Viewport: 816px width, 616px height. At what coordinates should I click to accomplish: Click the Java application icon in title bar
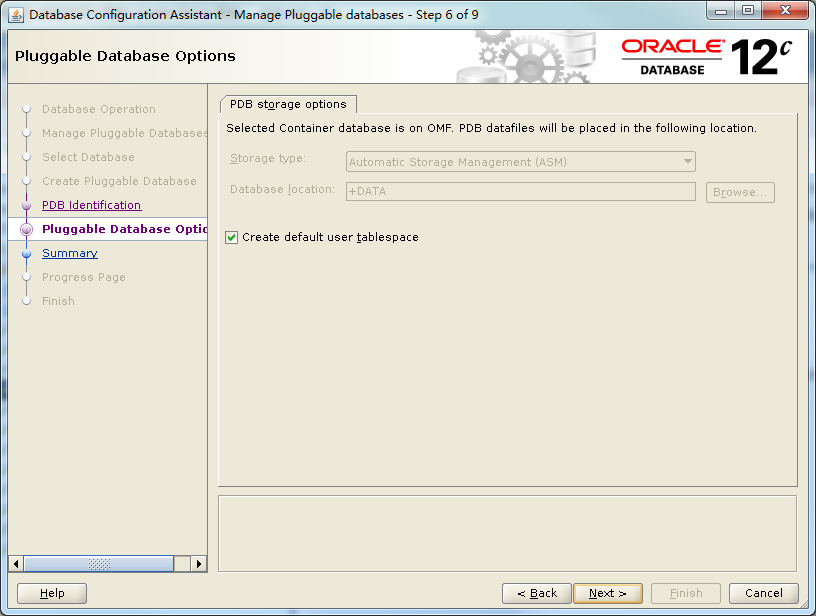coord(16,15)
